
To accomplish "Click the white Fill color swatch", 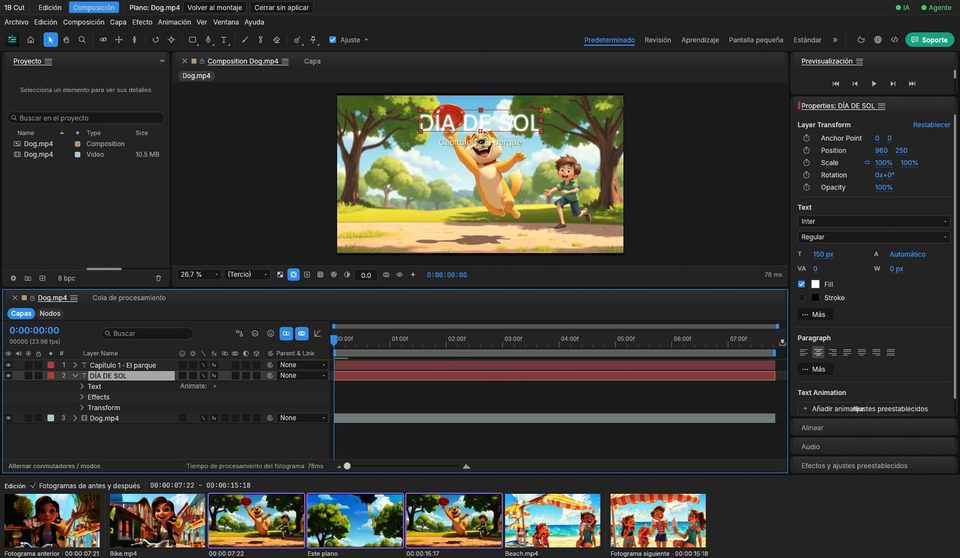I will click(x=815, y=284).
